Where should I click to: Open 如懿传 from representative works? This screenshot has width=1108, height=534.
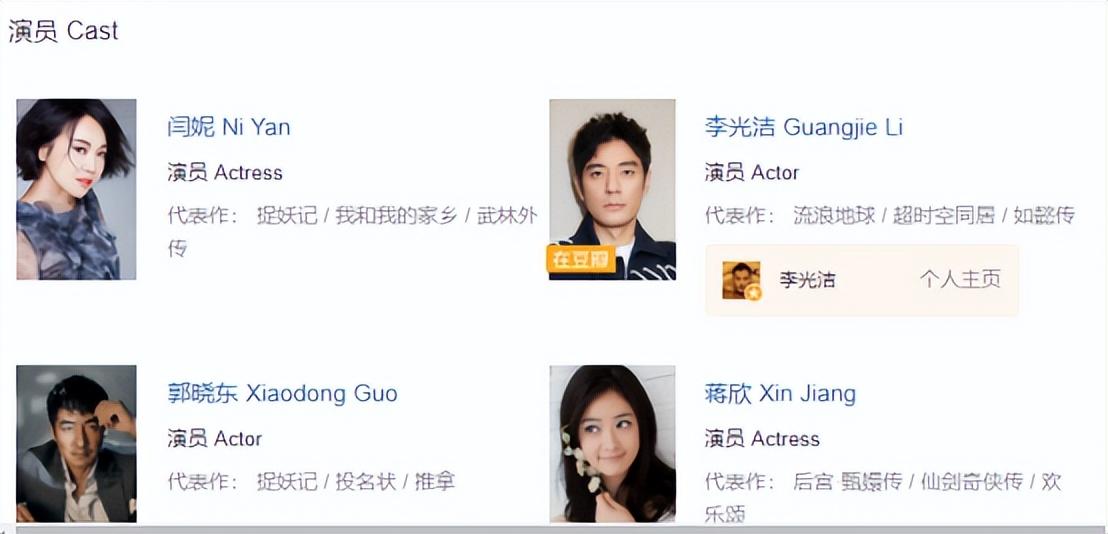click(x=1044, y=215)
